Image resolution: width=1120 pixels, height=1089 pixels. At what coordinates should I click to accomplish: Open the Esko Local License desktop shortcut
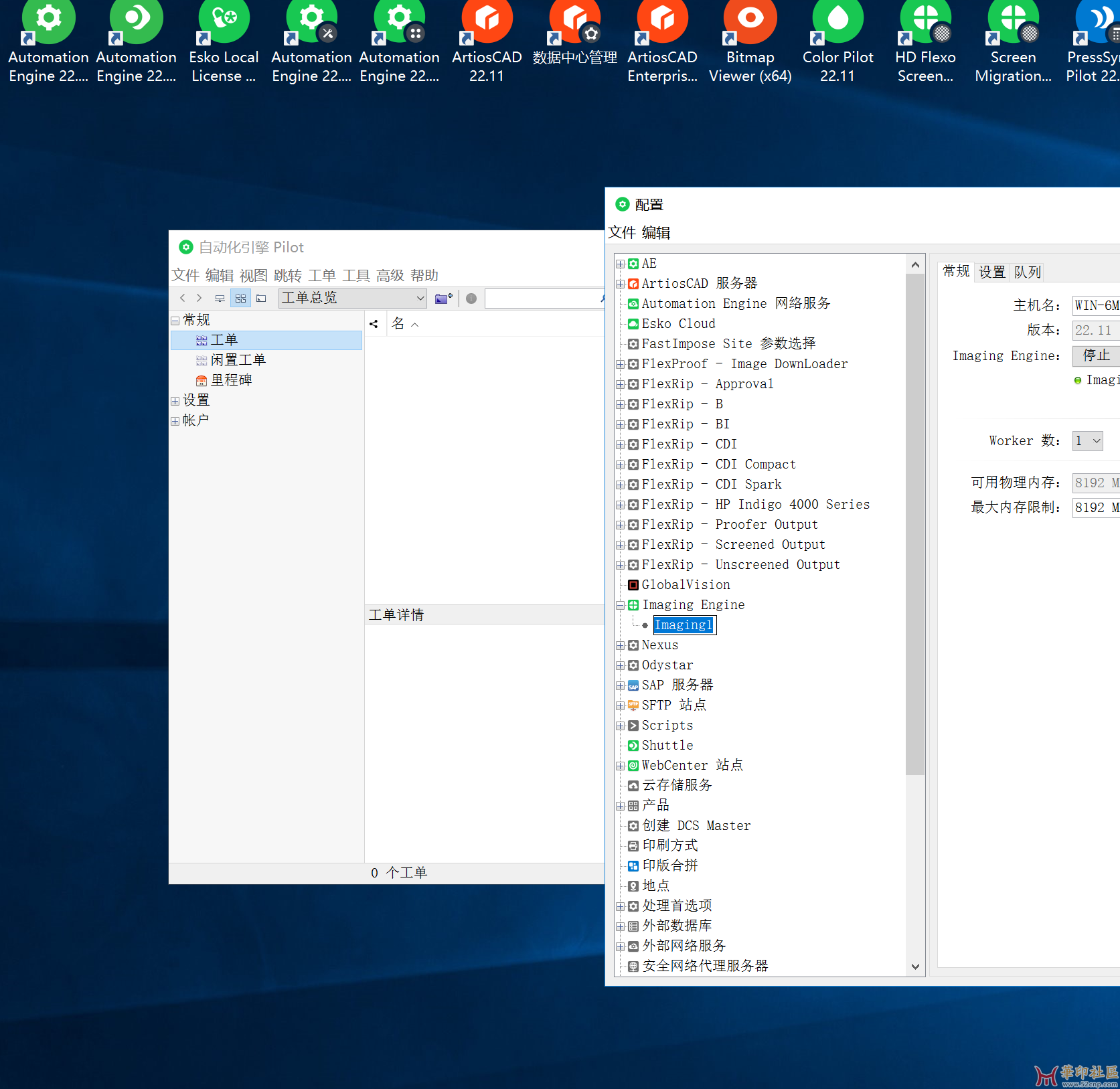(x=224, y=42)
